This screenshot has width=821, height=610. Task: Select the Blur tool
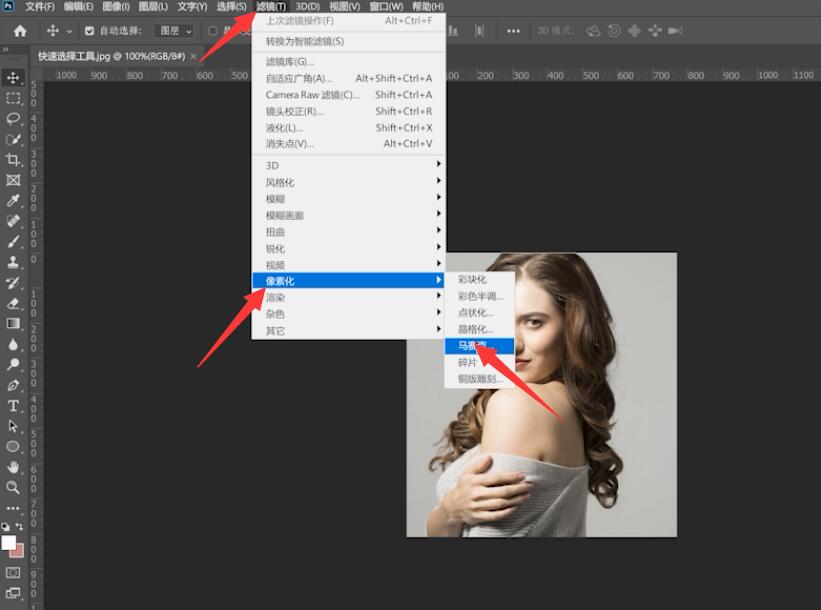point(13,344)
